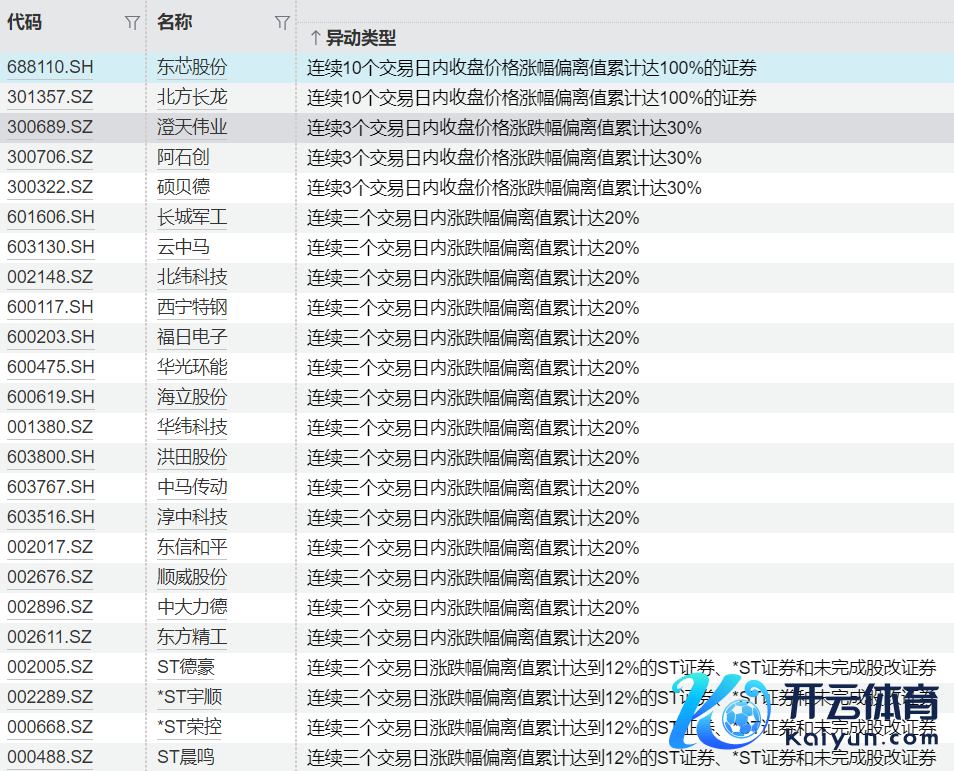Sort by the 异动类型 column header

coord(361,38)
